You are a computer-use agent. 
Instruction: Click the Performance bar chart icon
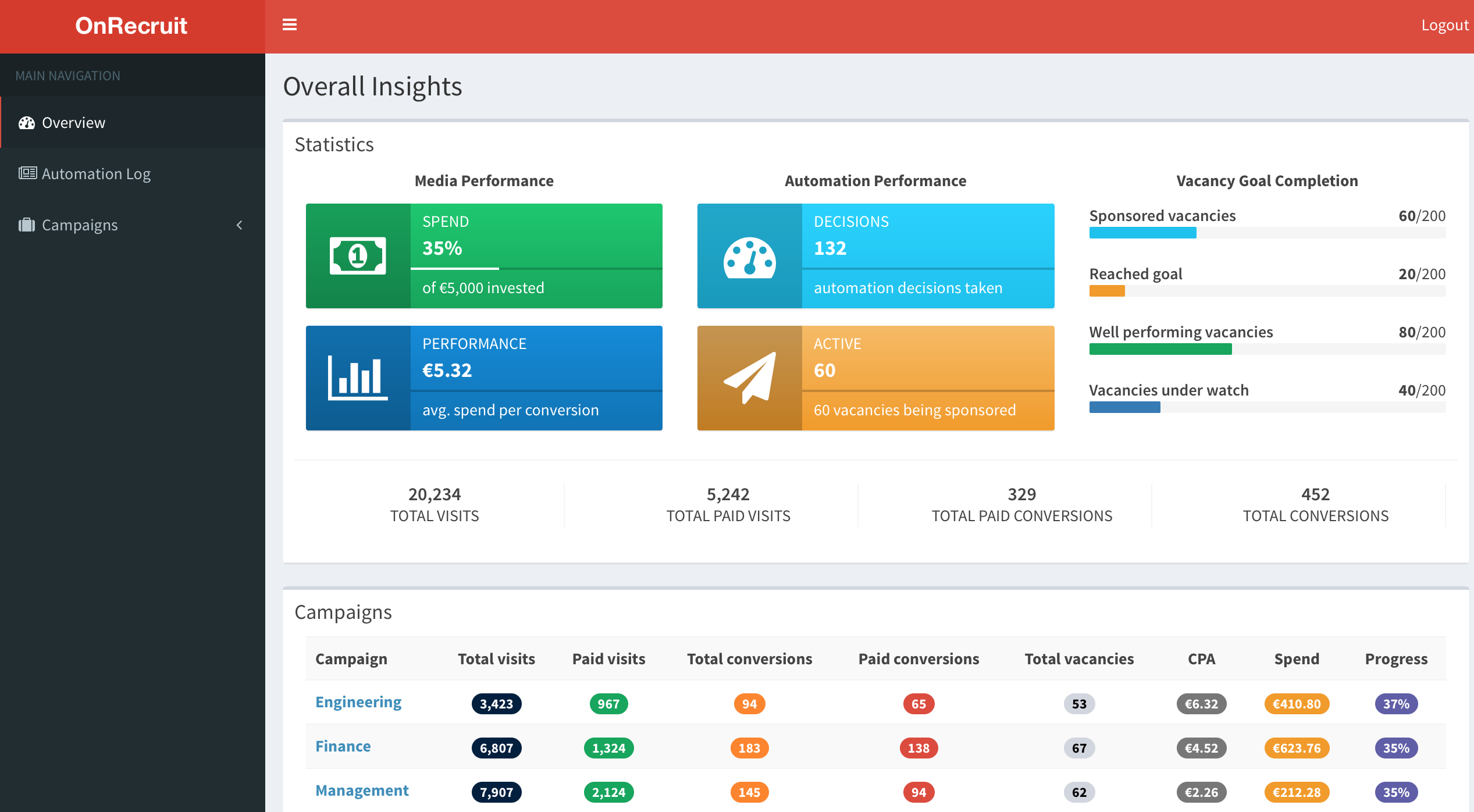[358, 378]
